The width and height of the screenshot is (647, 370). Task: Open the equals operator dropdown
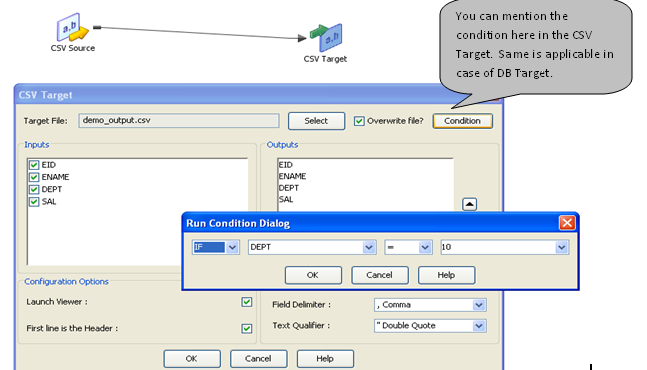[425, 247]
